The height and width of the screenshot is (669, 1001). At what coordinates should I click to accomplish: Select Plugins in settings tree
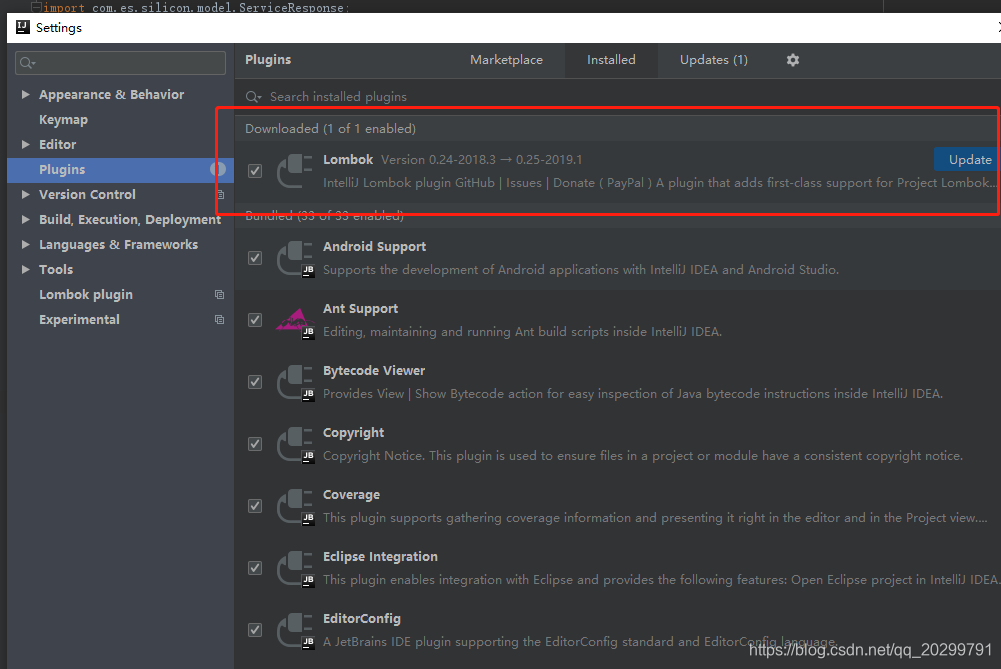[x=120, y=169]
